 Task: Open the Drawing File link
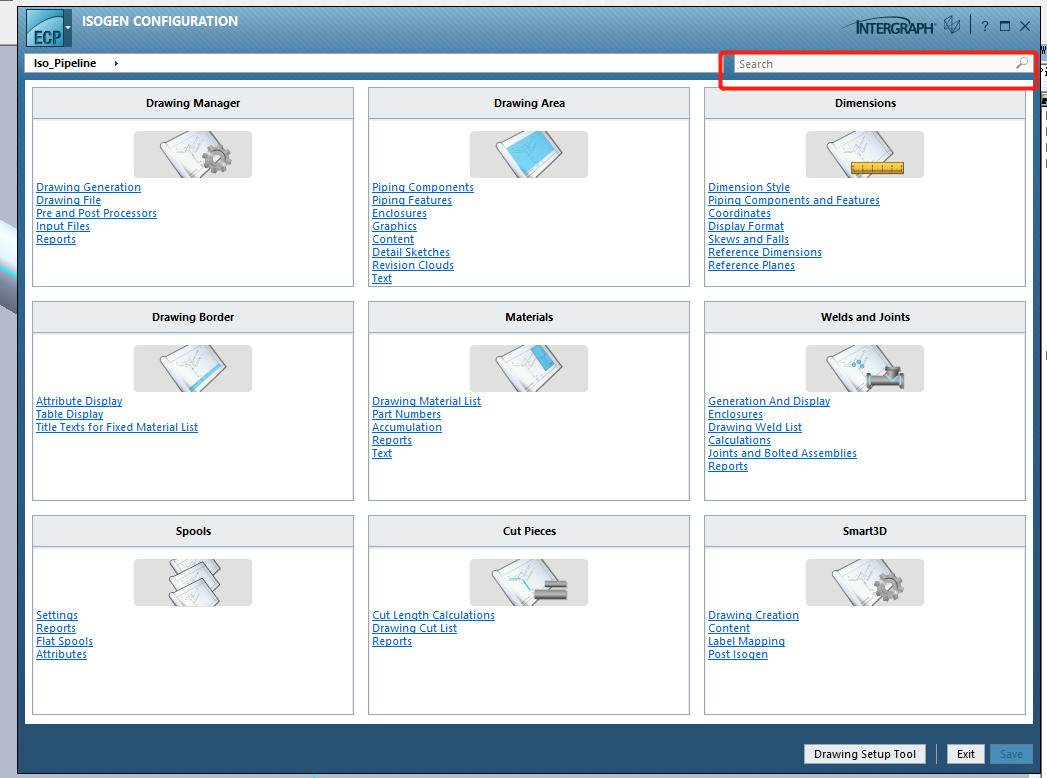[x=68, y=200]
